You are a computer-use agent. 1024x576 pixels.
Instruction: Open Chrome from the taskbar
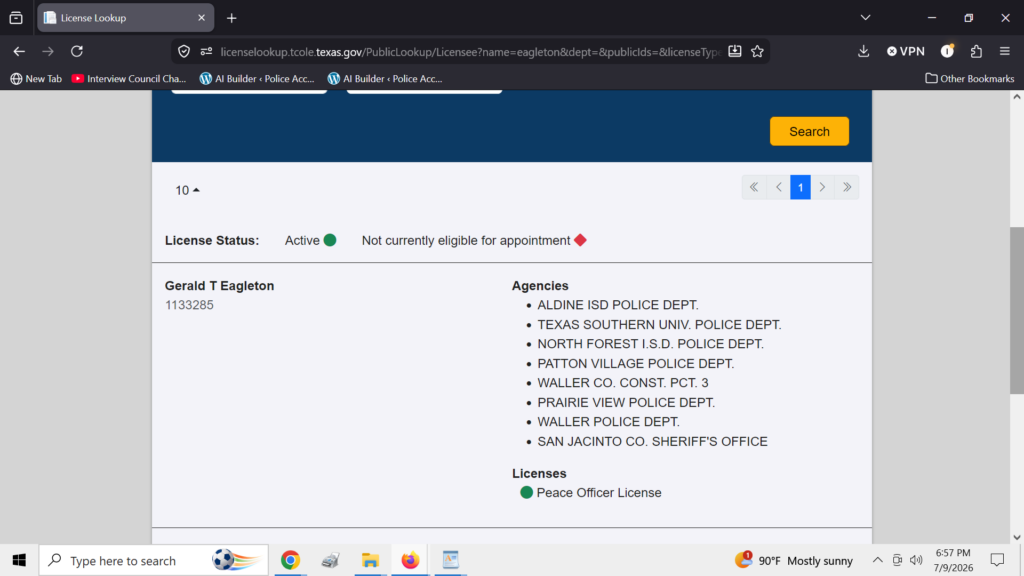point(291,560)
